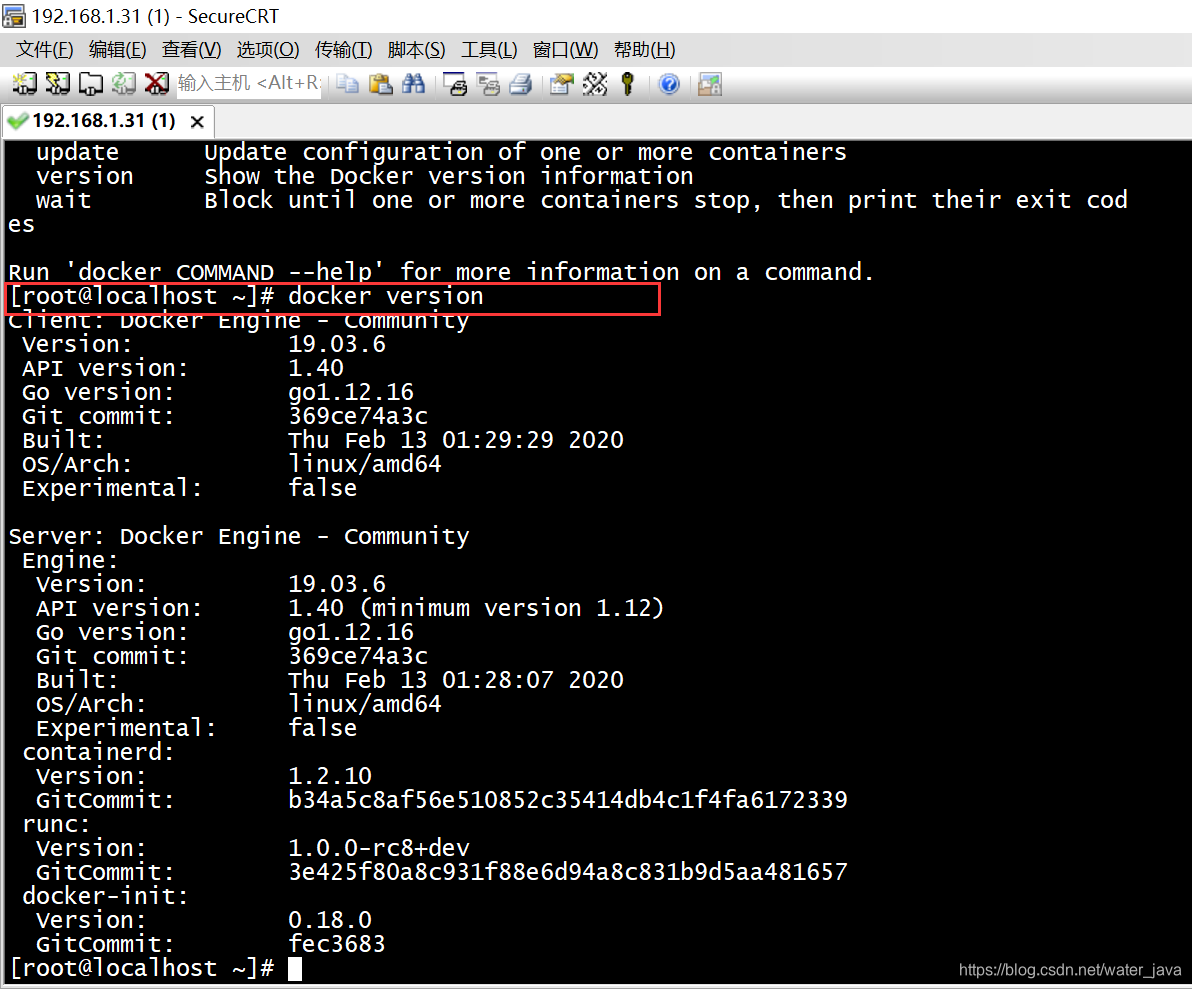The height and width of the screenshot is (989, 1192).
Task: Click 'Thu Feb 13 01:29:29 2020' build time
Action: point(456,440)
